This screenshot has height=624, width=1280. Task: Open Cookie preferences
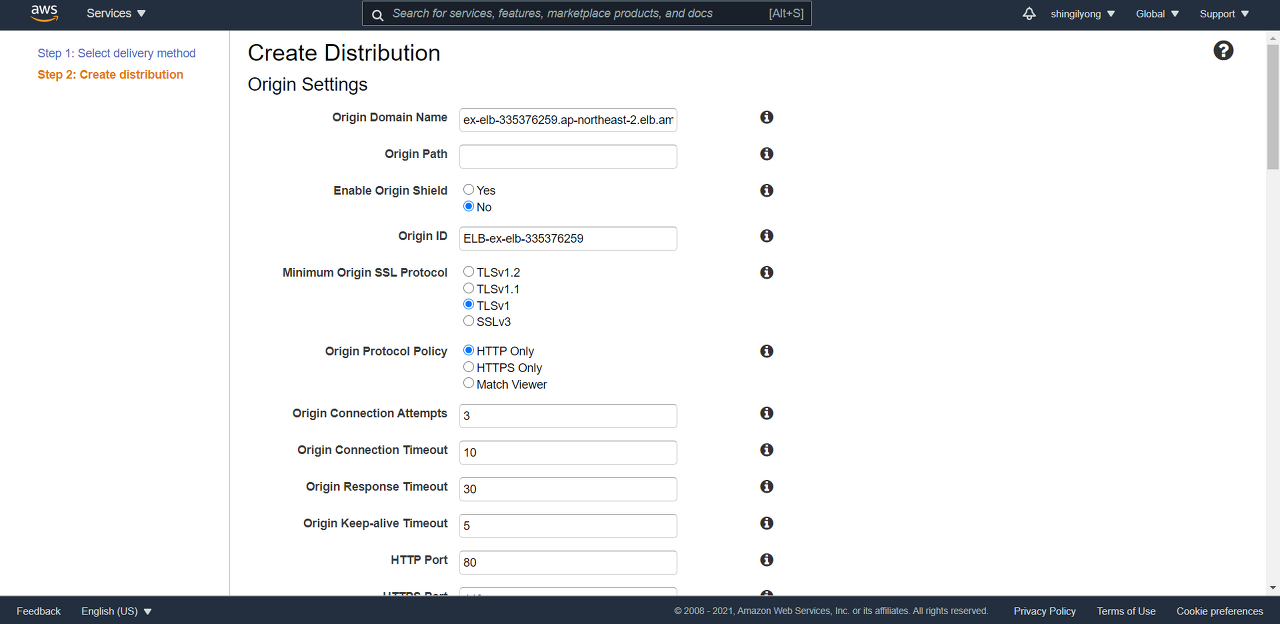pyautogui.click(x=1220, y=611)
